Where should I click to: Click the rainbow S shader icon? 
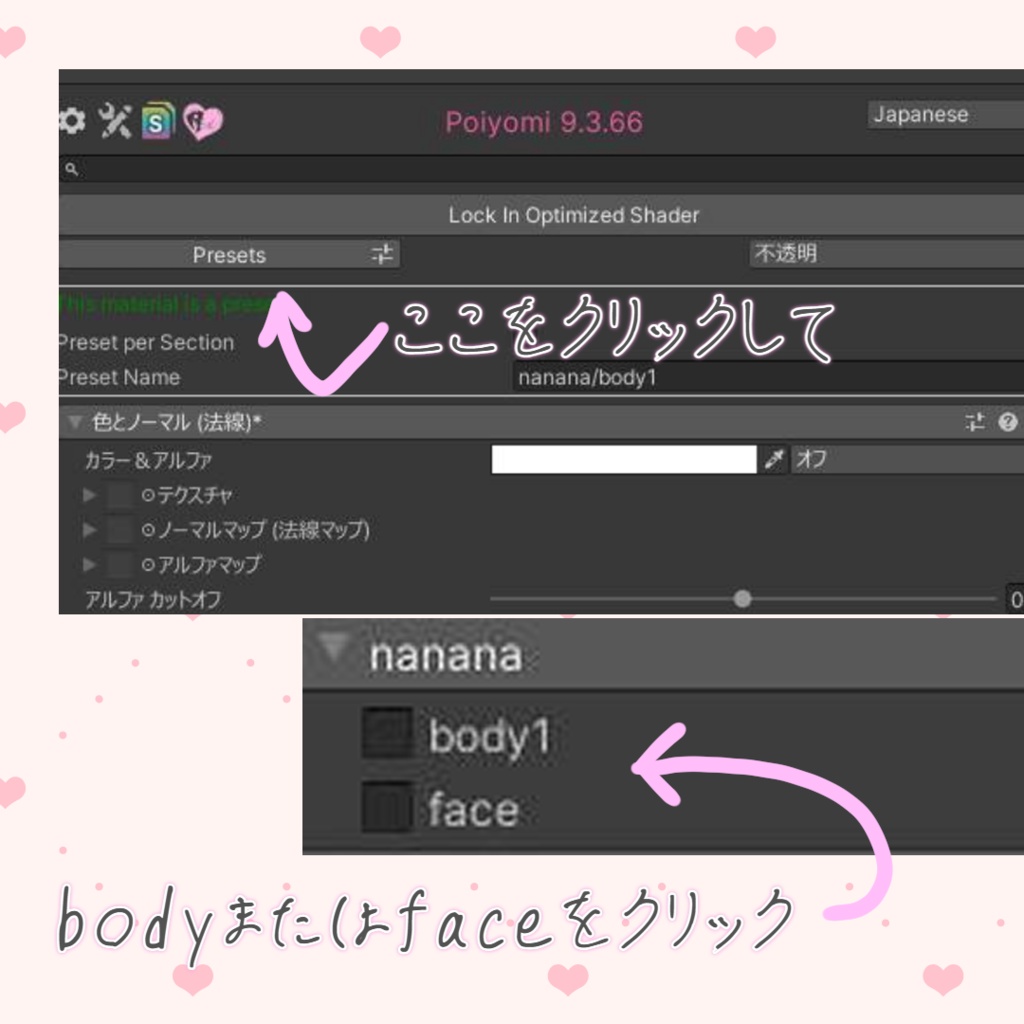pos(158,121)
